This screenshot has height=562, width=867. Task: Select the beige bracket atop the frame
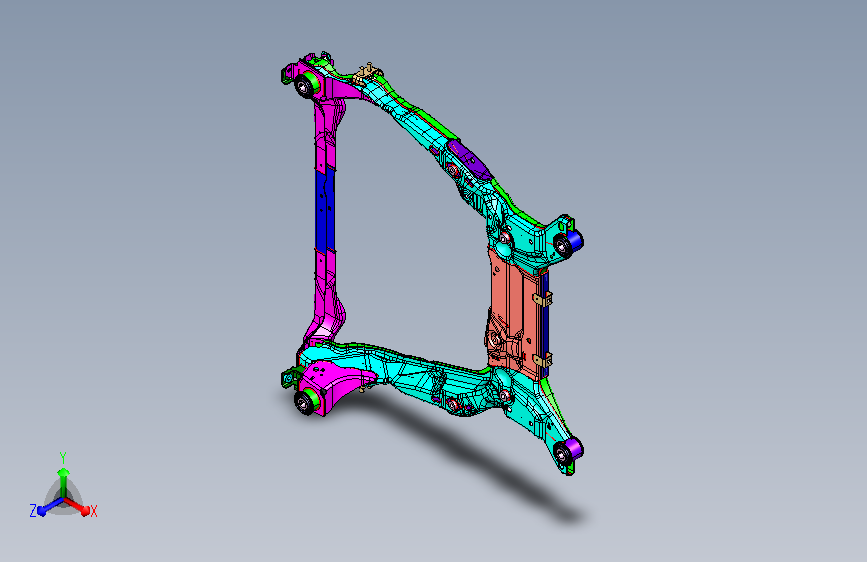(369, 72)
